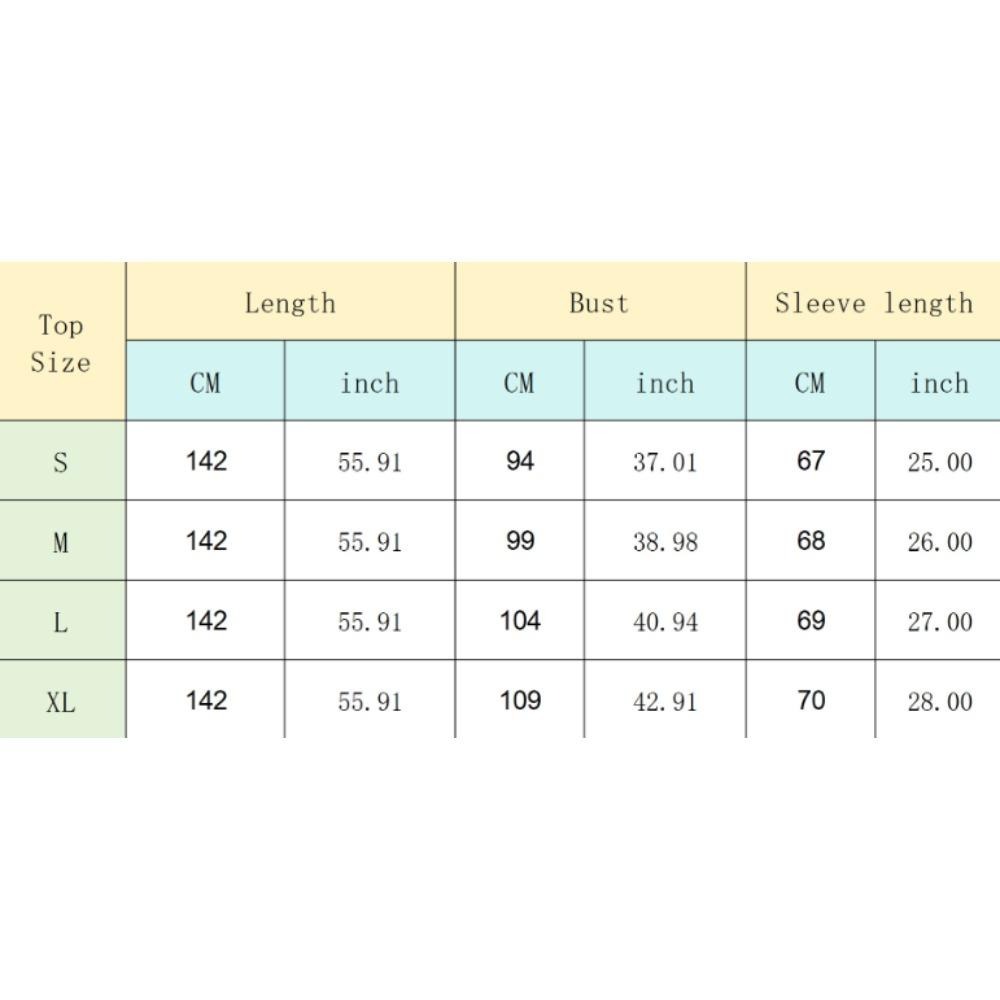Screen dimensions: 1000x1000
Task: Click the bust value 109 cell
Action: point(520,700)
